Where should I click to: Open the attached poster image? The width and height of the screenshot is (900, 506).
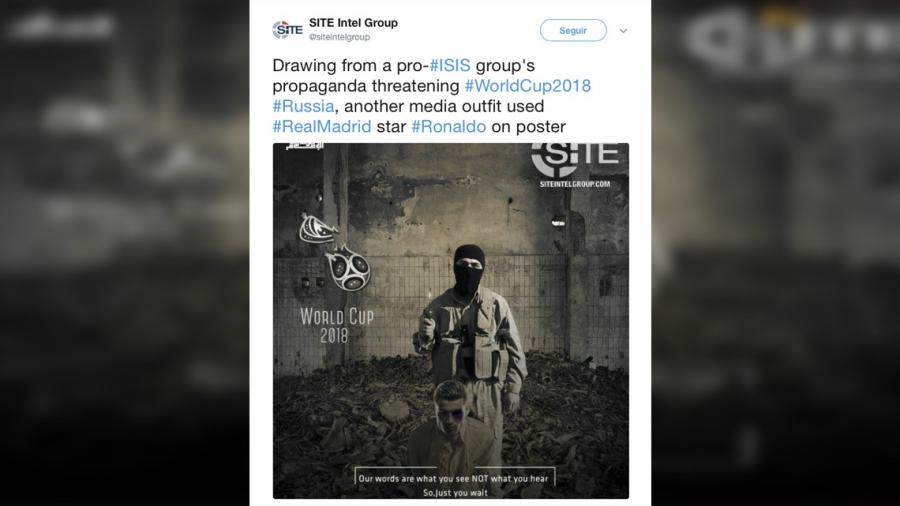click(451, 321)
